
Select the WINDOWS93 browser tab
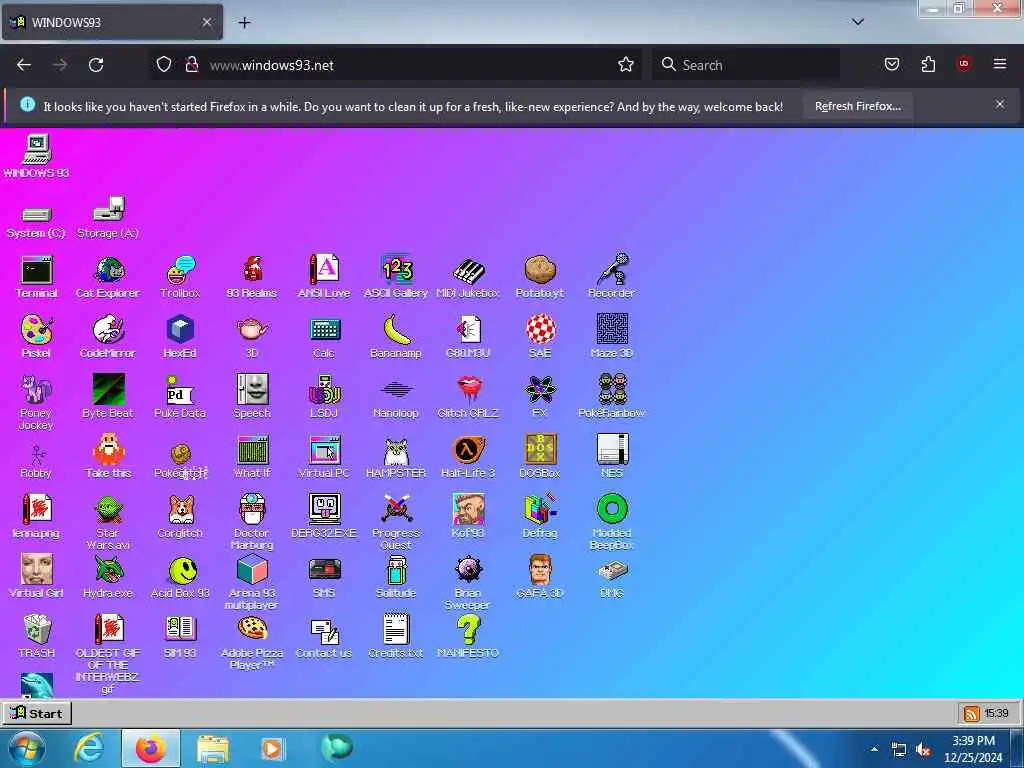112,22
